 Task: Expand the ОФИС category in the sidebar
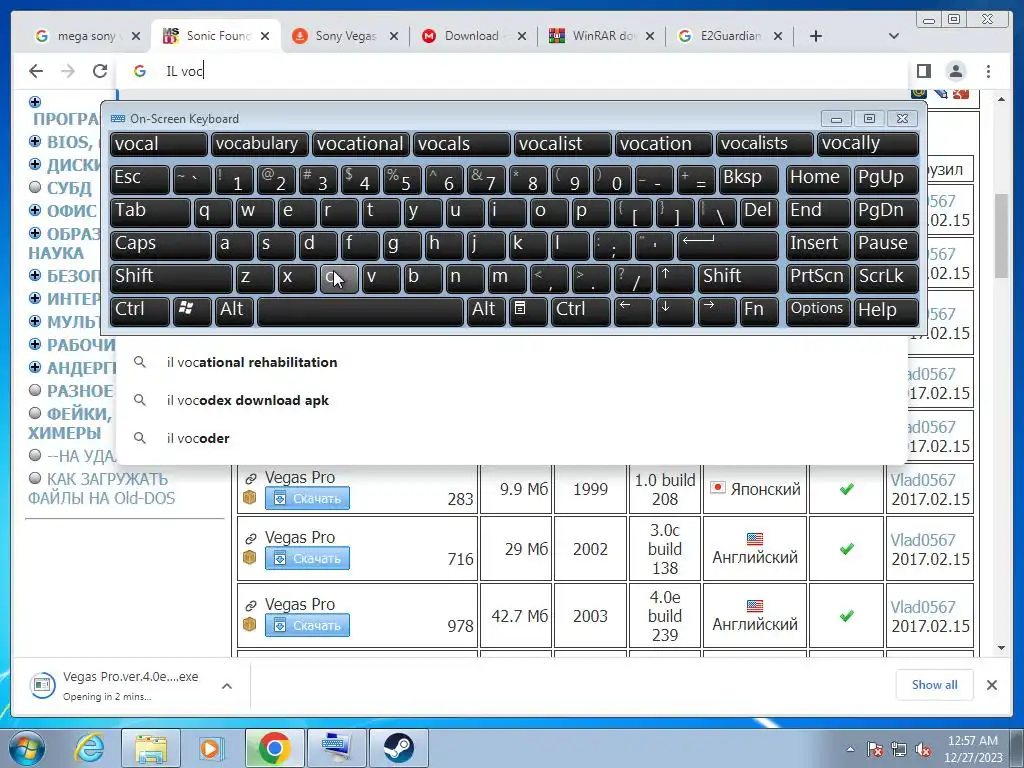point(35,210)
